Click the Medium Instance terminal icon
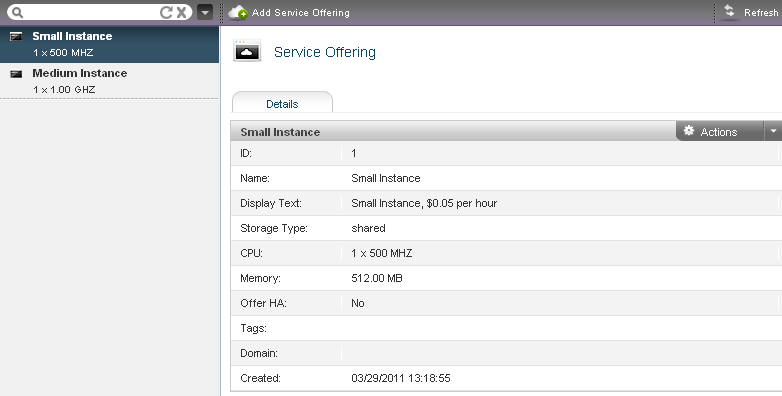Viewport: 782px width, 396px height. pos(16,74)
